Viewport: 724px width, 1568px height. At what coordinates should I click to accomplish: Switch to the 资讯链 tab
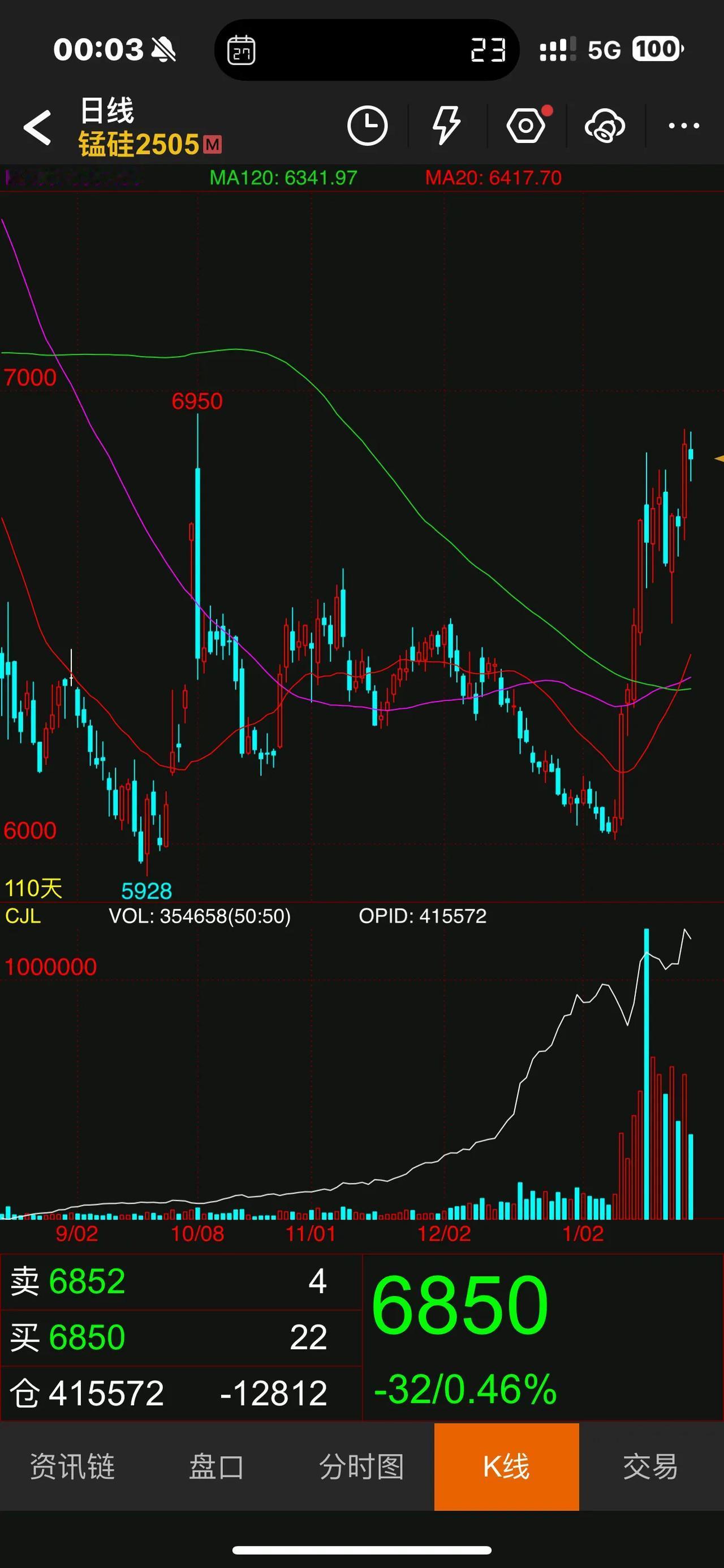72,1466
